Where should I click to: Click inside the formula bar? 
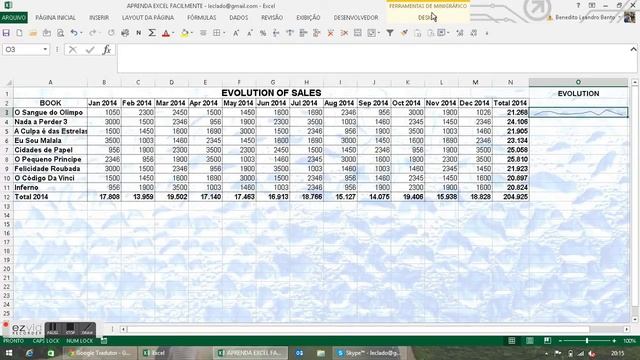point(373,58)
